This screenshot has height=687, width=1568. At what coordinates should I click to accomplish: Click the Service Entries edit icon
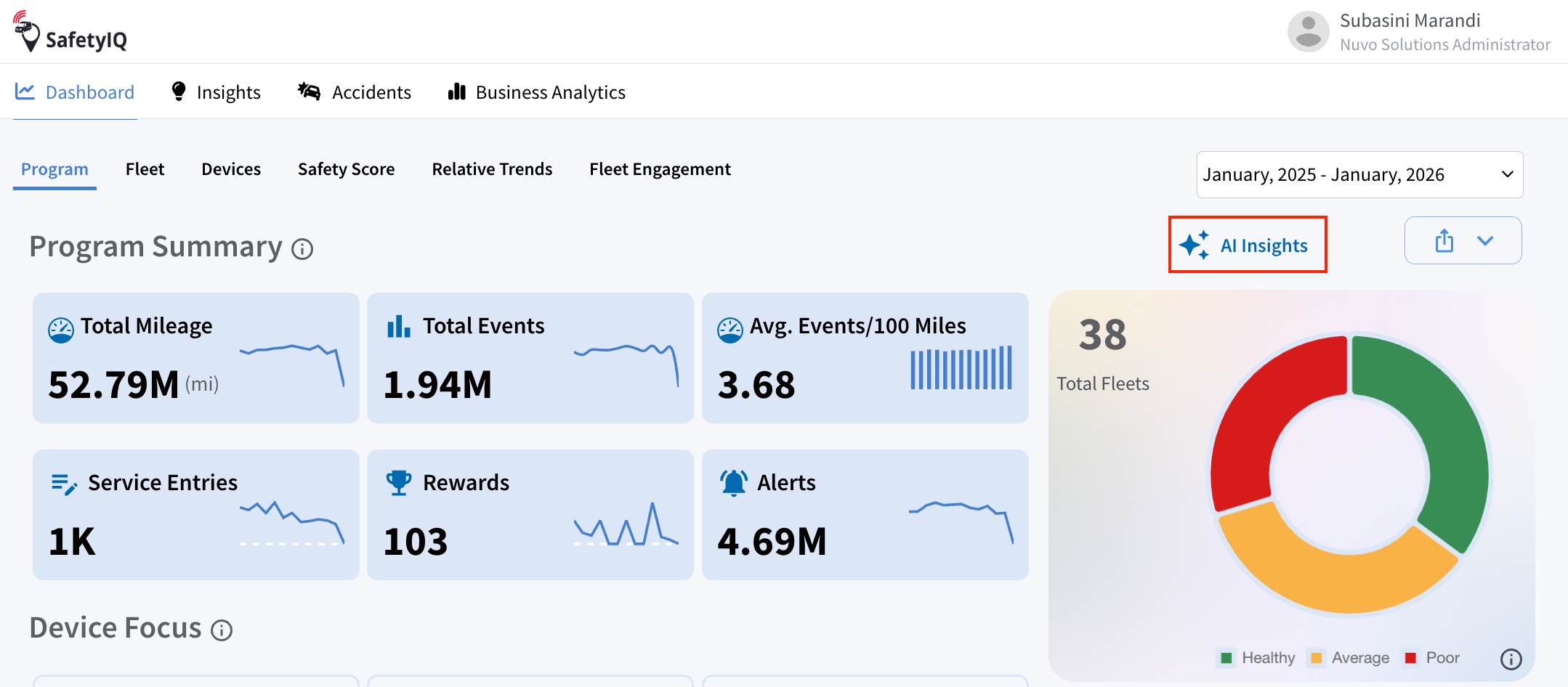[x=64, y=484]
